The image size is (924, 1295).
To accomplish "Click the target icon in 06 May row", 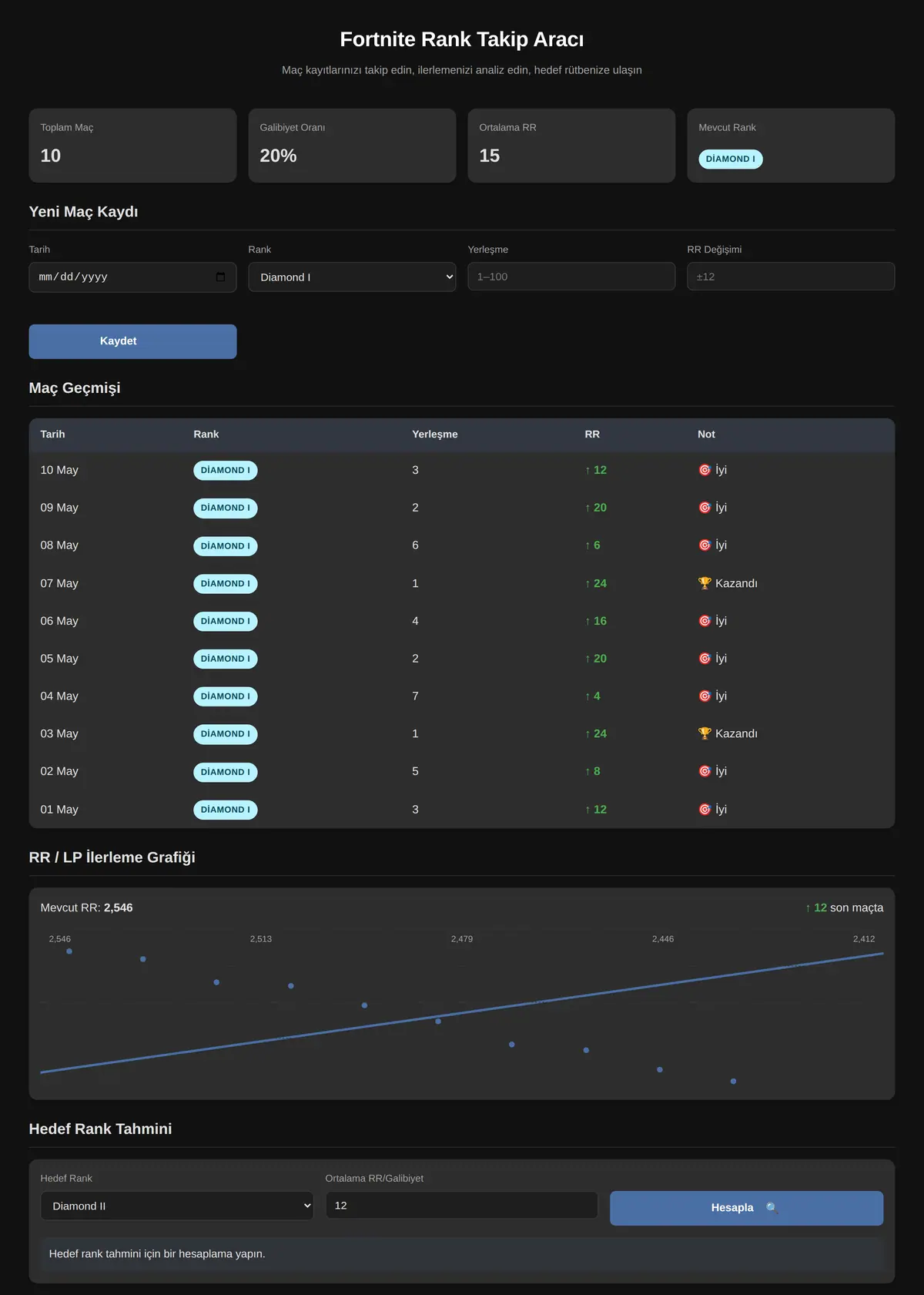I will (x=705, y=621).
